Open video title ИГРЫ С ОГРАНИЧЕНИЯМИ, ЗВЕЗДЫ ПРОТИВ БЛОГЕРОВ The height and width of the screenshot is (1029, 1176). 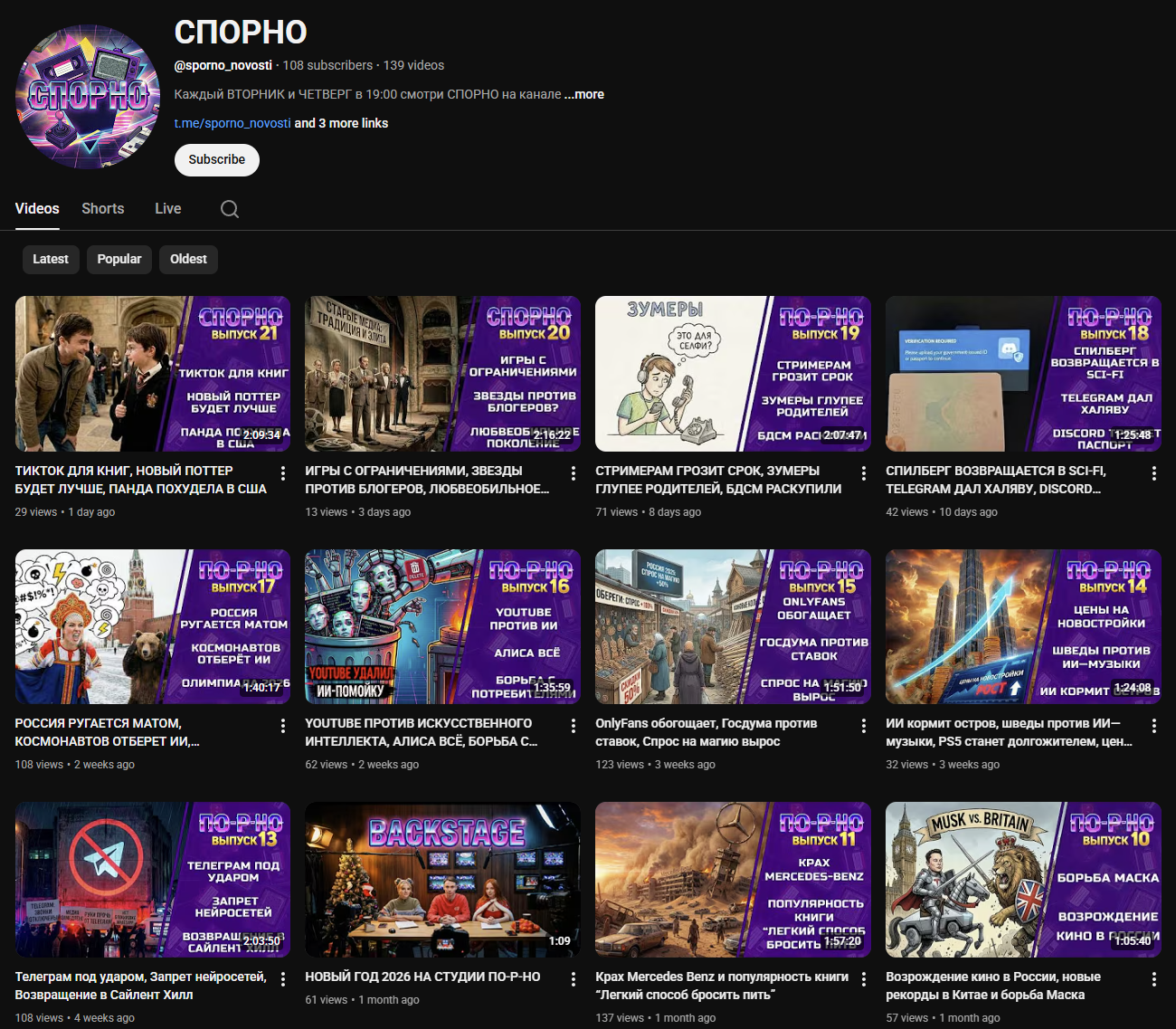427,480
